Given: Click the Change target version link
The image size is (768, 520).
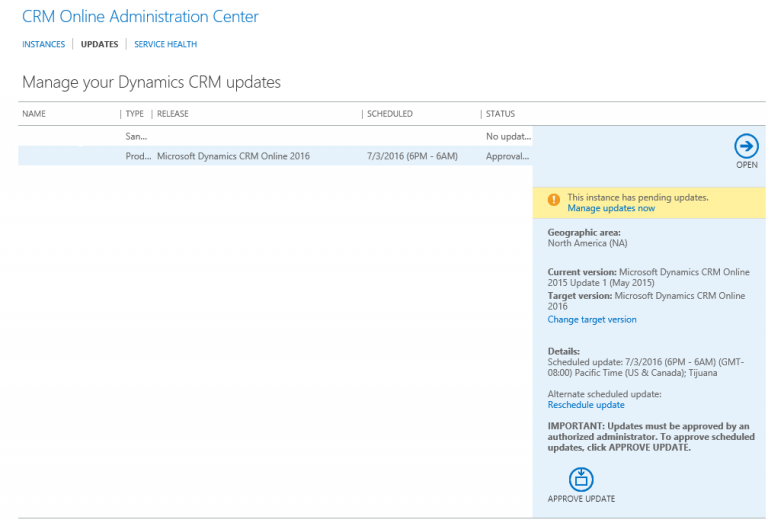Looking at the screenshot, I should (592, 319).
